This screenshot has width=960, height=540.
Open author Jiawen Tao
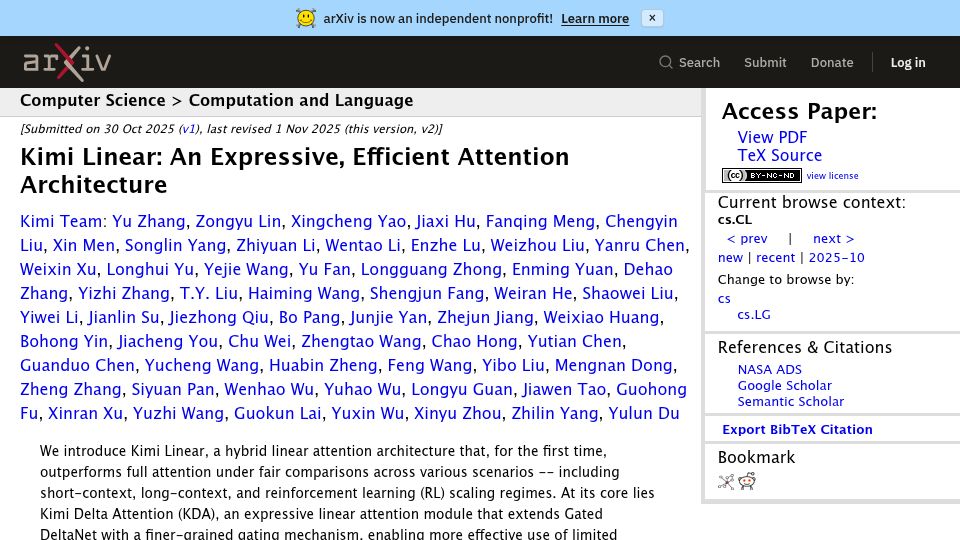[564, 389]
